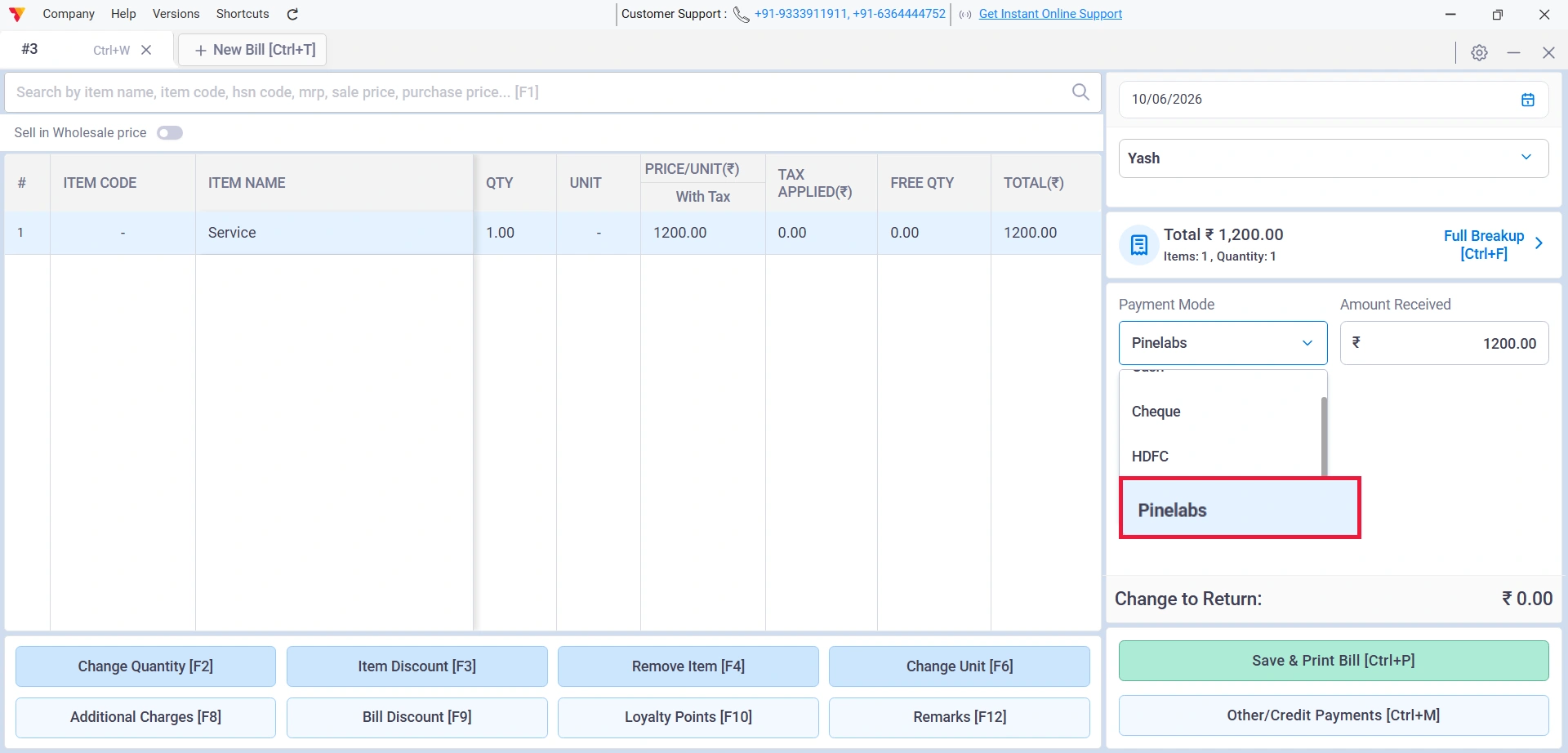Screen dimensions: 1568x753
Task: Click Remove Item [F4] button
Action: coord(688,666)
